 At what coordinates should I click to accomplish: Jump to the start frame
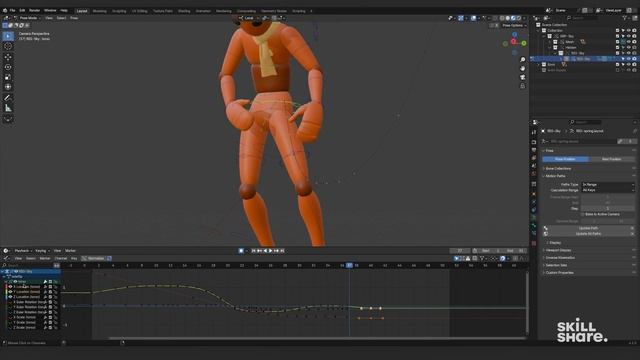253,251
